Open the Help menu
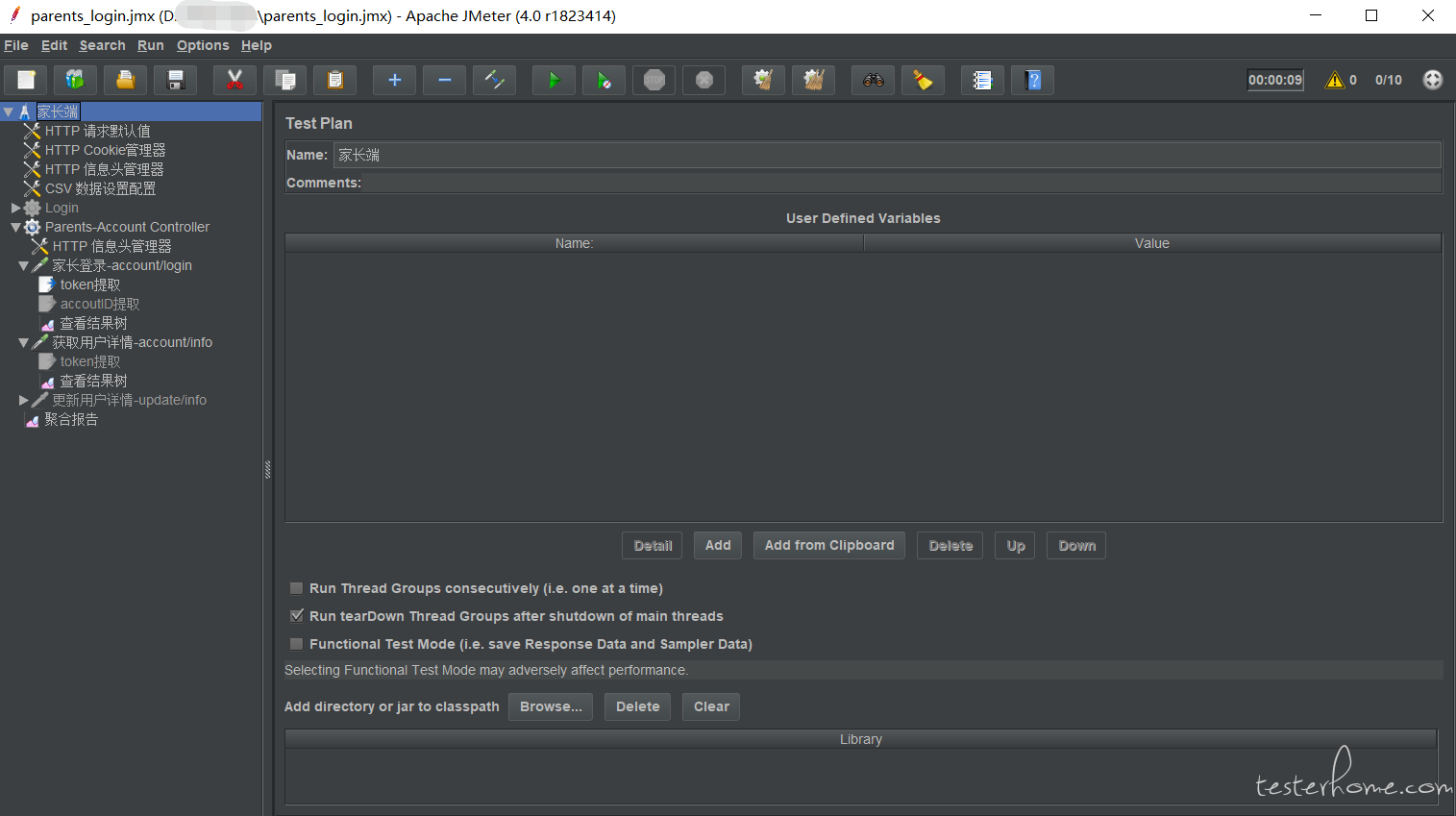The image size is (1456, 816). click(257, 45)
